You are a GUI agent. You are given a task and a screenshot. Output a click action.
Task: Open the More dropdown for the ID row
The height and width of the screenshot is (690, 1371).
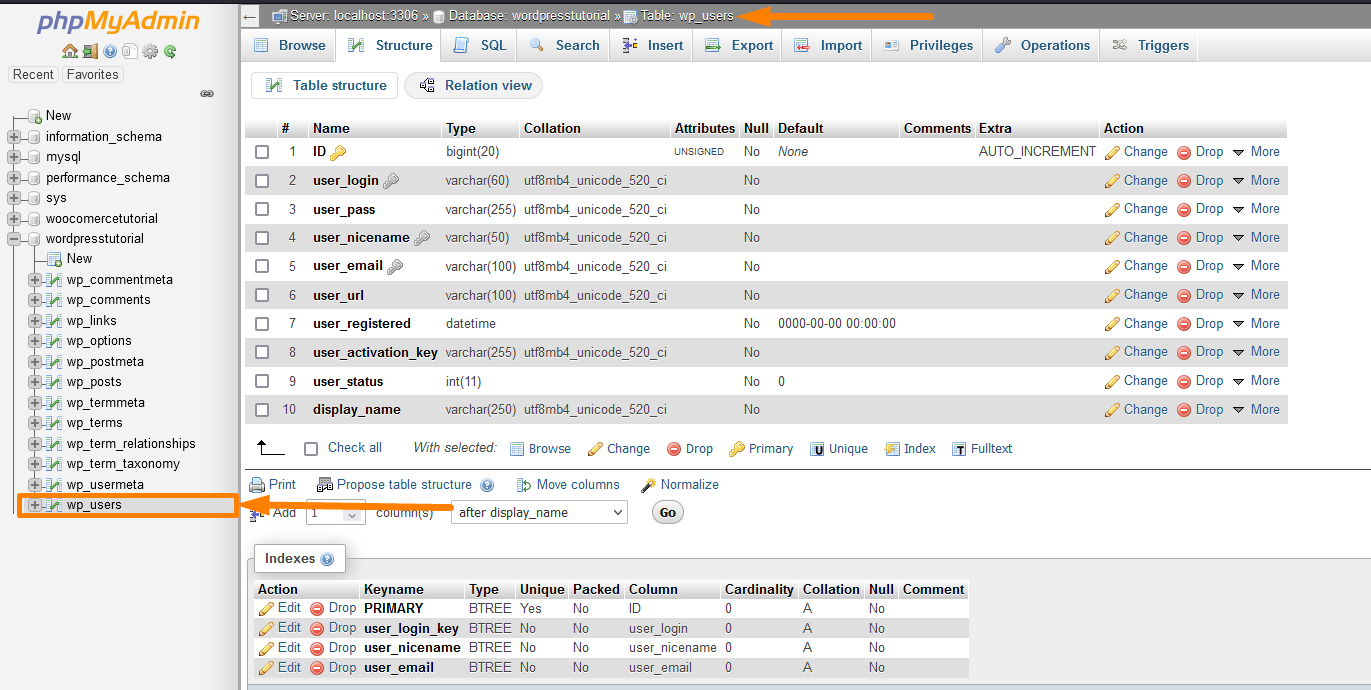[x=1256, y=152]
